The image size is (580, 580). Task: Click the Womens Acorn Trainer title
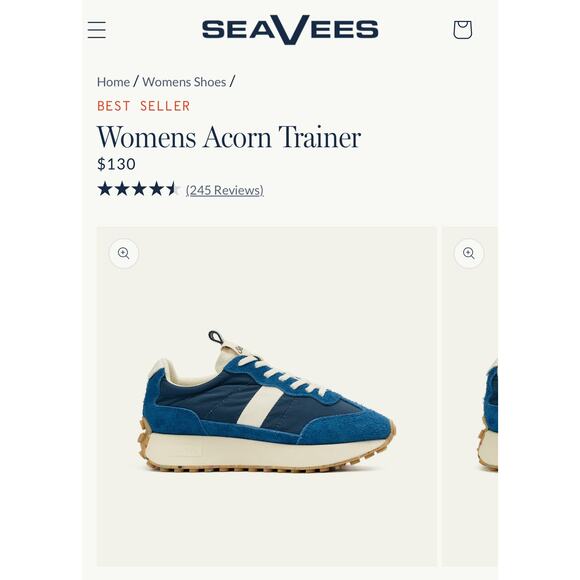click(229, 137)
